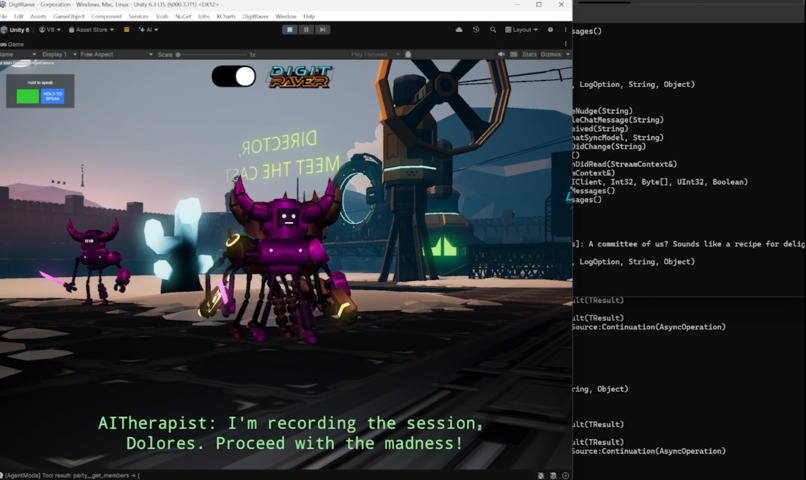Click 'eNudge(String)' stack trace line
Image resolution: width=806 pixels, height=480 pixels.
(603, 111)
